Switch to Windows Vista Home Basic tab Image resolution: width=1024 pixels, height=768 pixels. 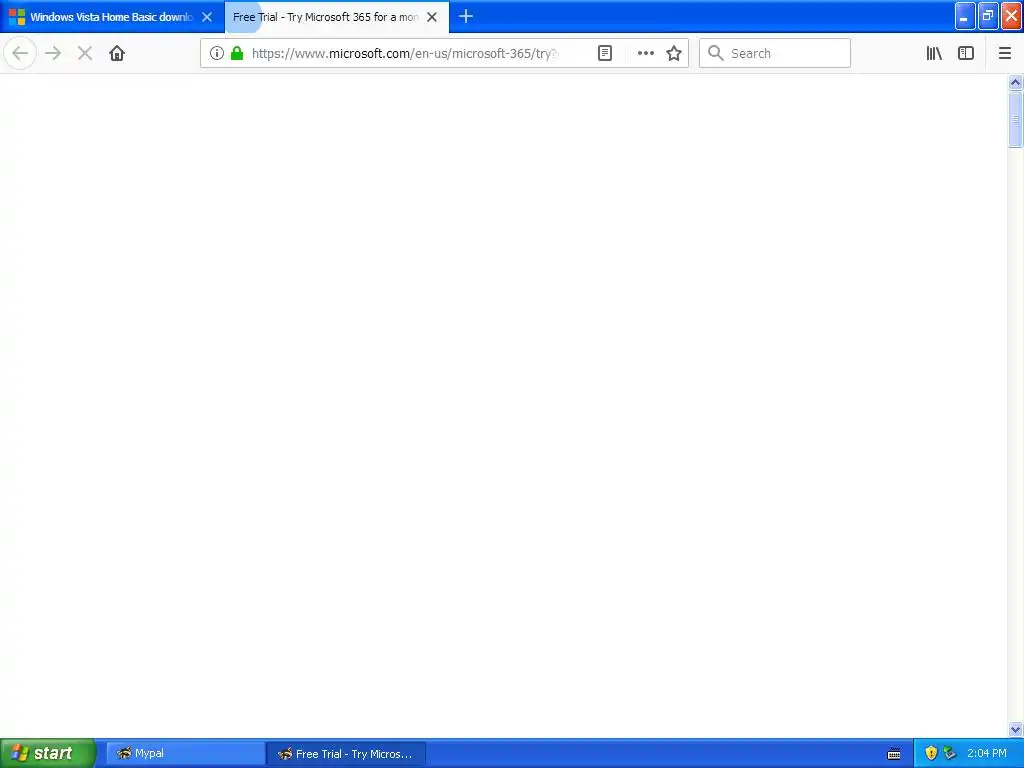click(x=112, y=17)
